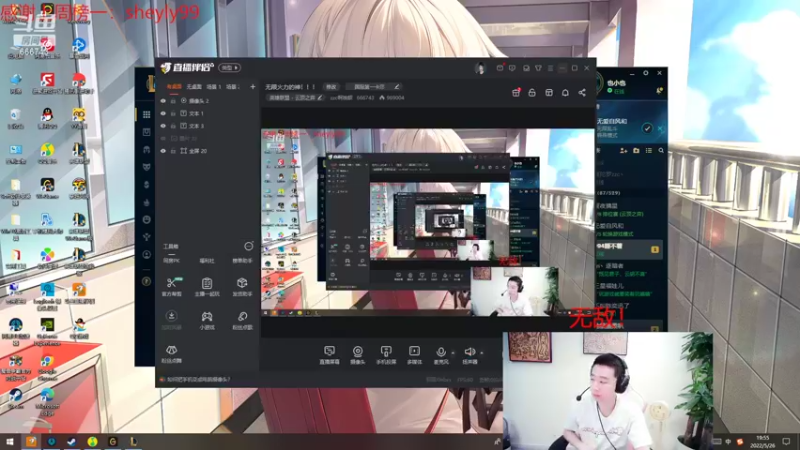Click the padlock icon in stream header

[x=532, y=92]
